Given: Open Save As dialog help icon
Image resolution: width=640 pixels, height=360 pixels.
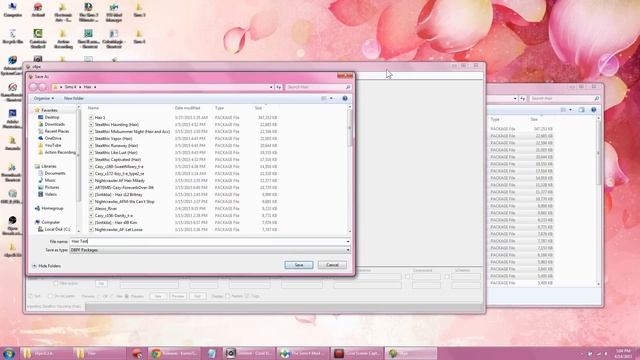Looking at the screenshot, I should point(345,98).
